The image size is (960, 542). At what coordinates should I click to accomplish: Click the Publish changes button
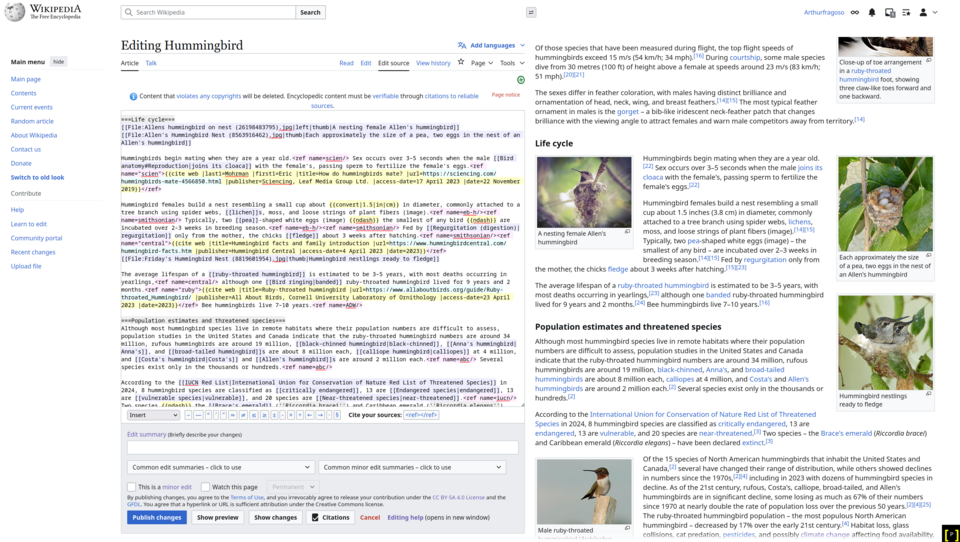click(x=157, y=518)
